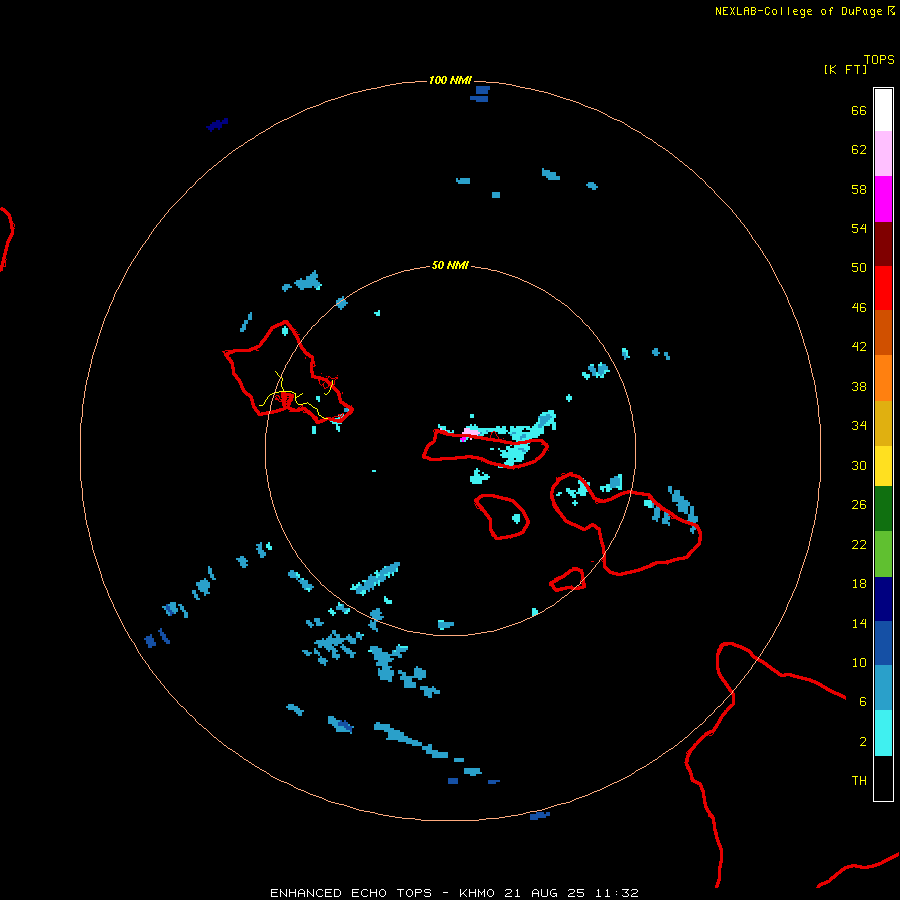Viewport: 900px width, 900px height.
Task: Click the dark green 30 kft legend swatch
Action: point(883,509)
